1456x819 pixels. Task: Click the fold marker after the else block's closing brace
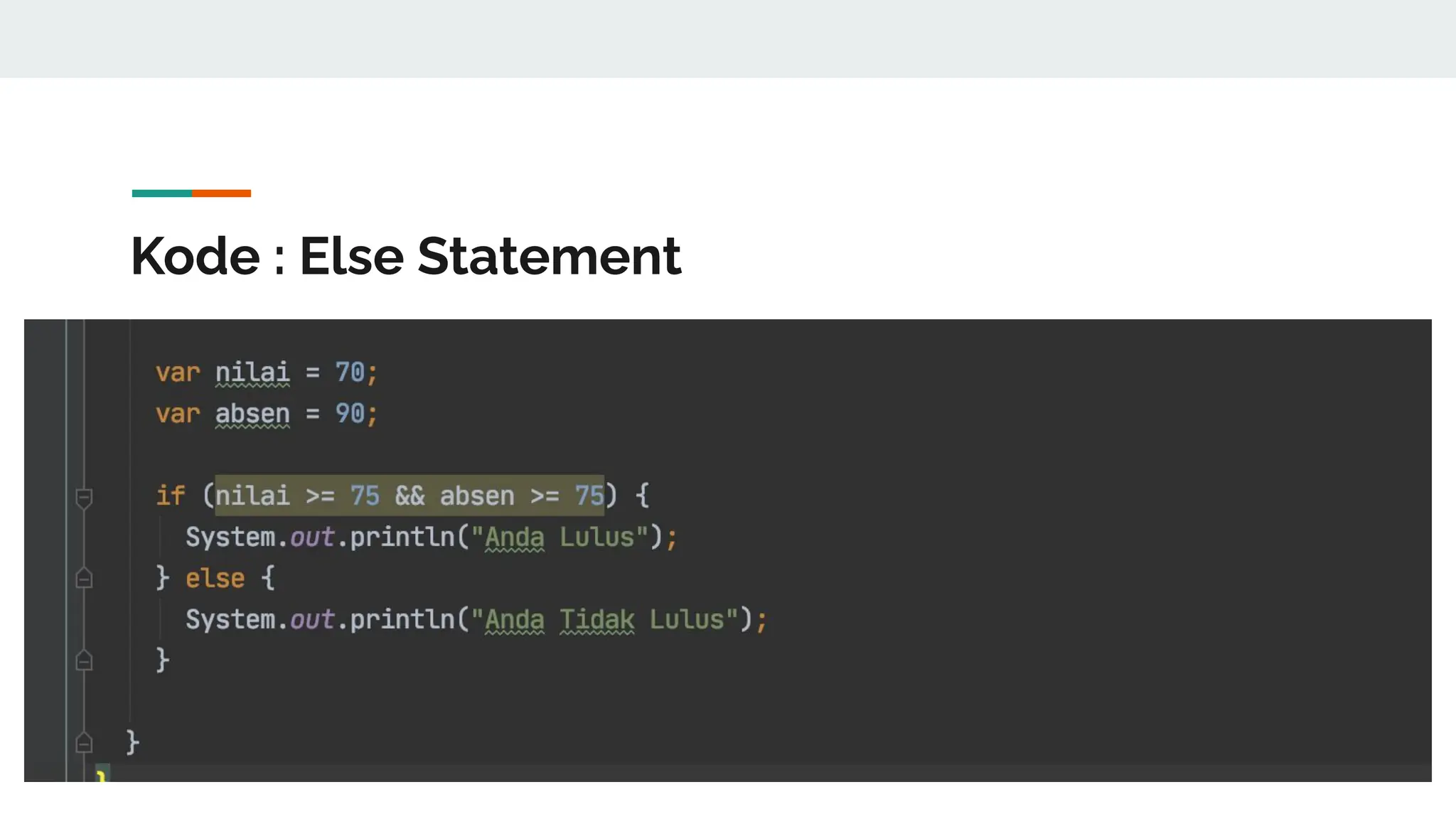click(x=84, y=660)
